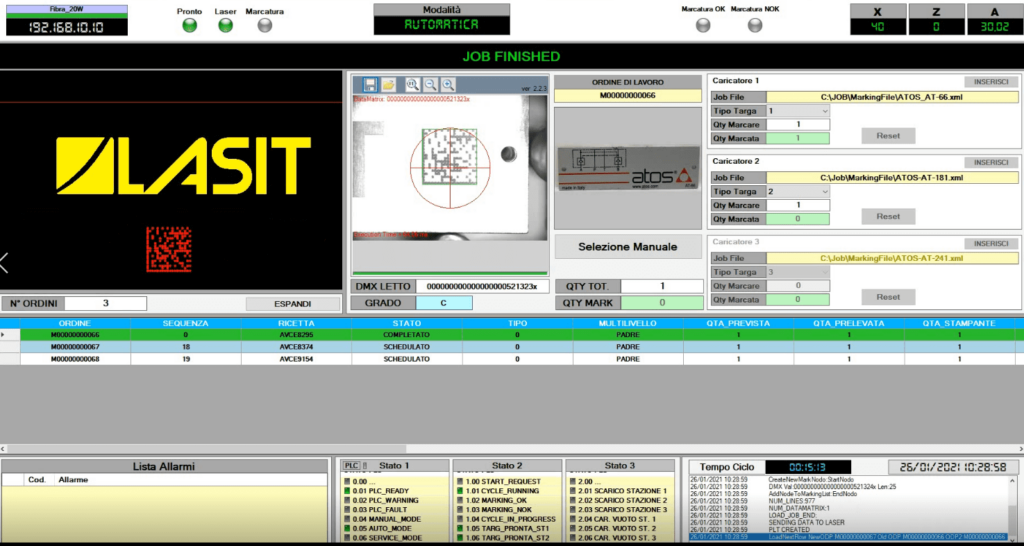Click the zoom-to-fit magnifier icon
Image resolution: width=1024 pixels, height=546 pixels.
[412, 84]
